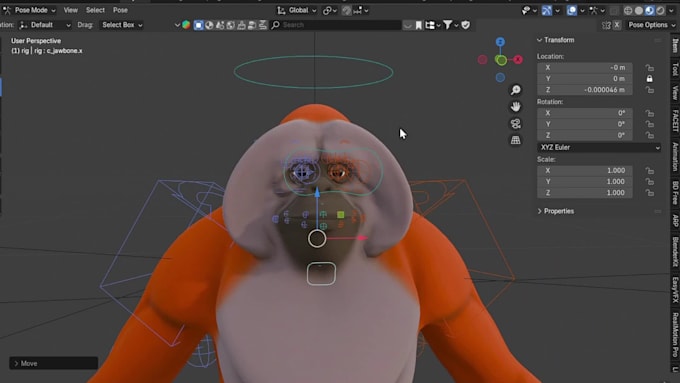Switch to the Tool sidebar tab
Image resolution: width=680 pixels, height=383 pixels.
click(675, 69)
